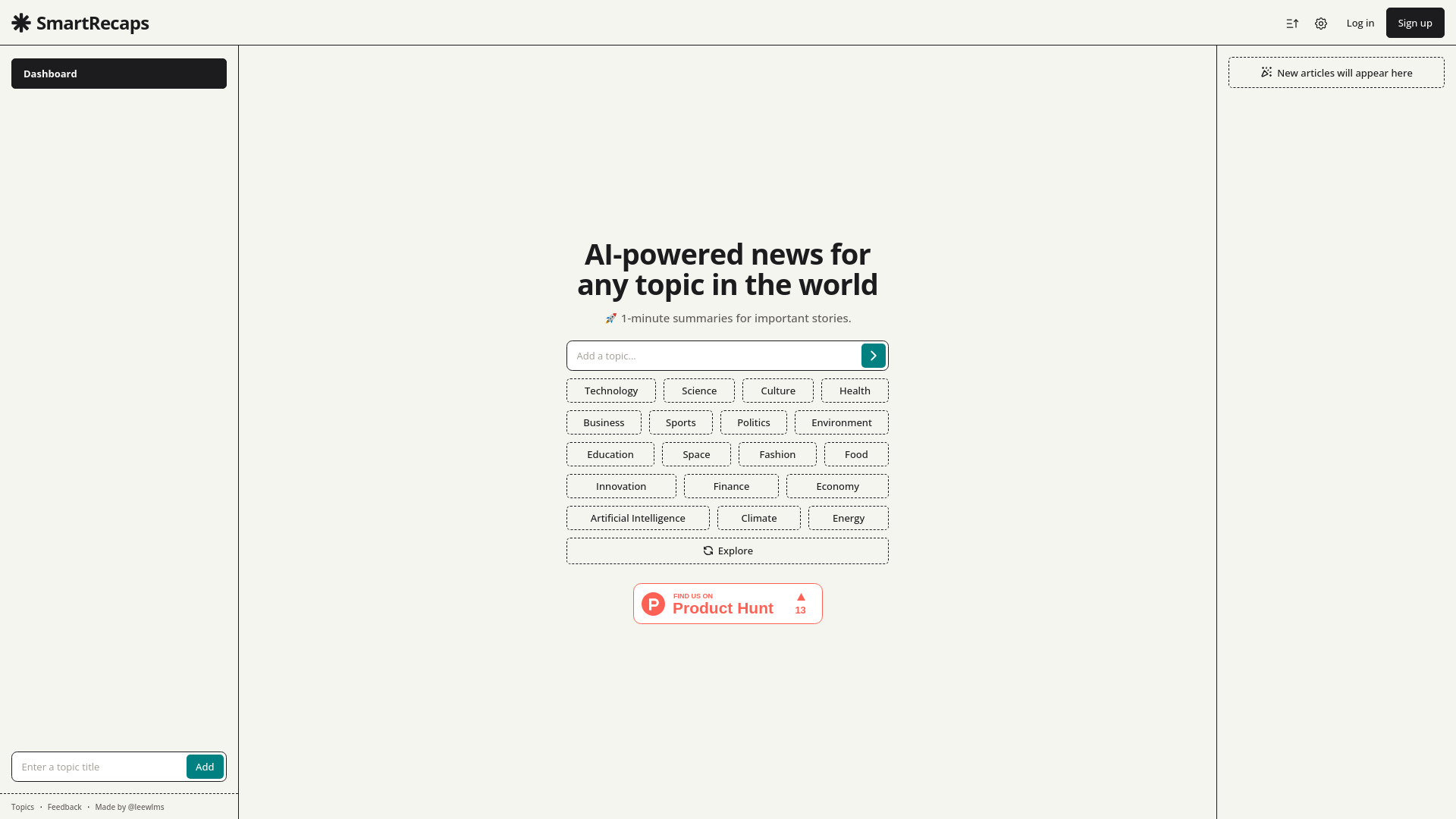Viewport: 1456px width, 819px height.
Task: Expand Feedback footer link options
Action: (x=64, y=806)
